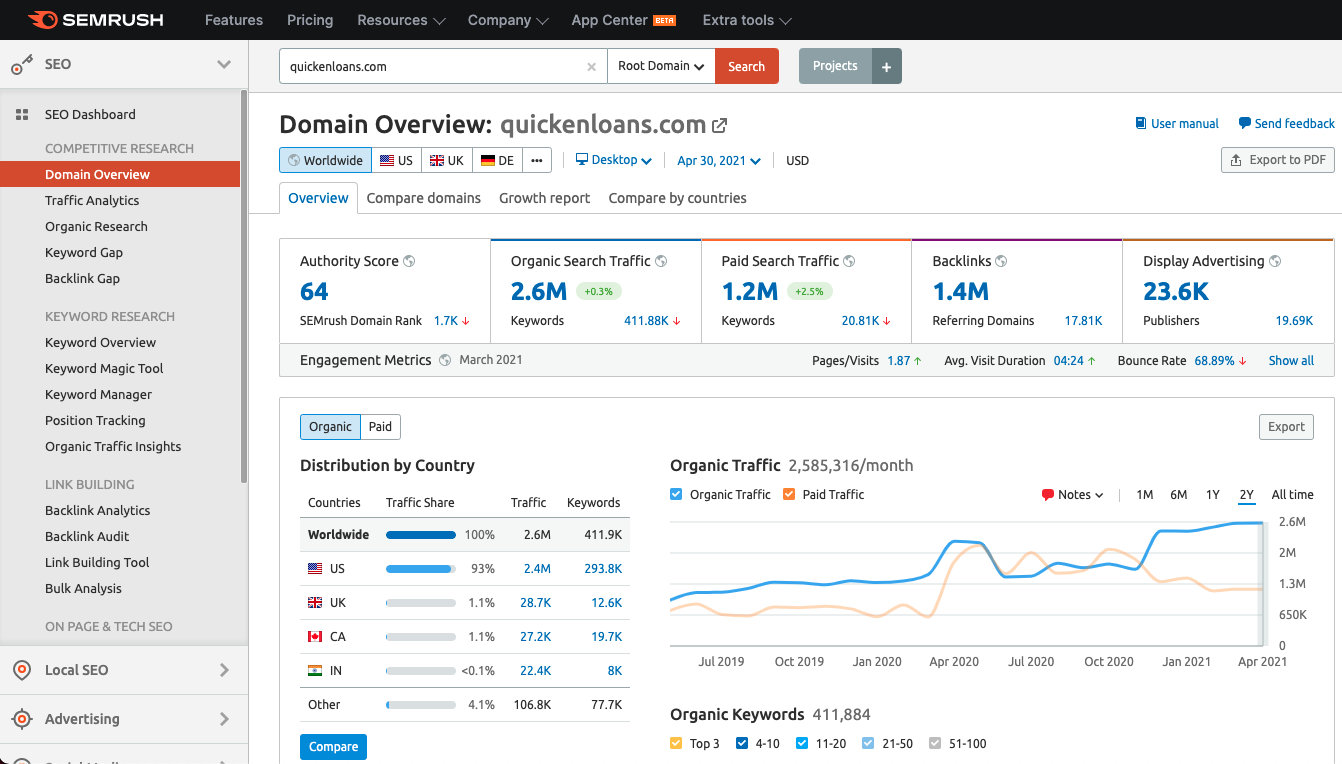Viewport: 1342px width, 764px height.
Task: Click the chart Export button
Action: [x=1286, y=427]
